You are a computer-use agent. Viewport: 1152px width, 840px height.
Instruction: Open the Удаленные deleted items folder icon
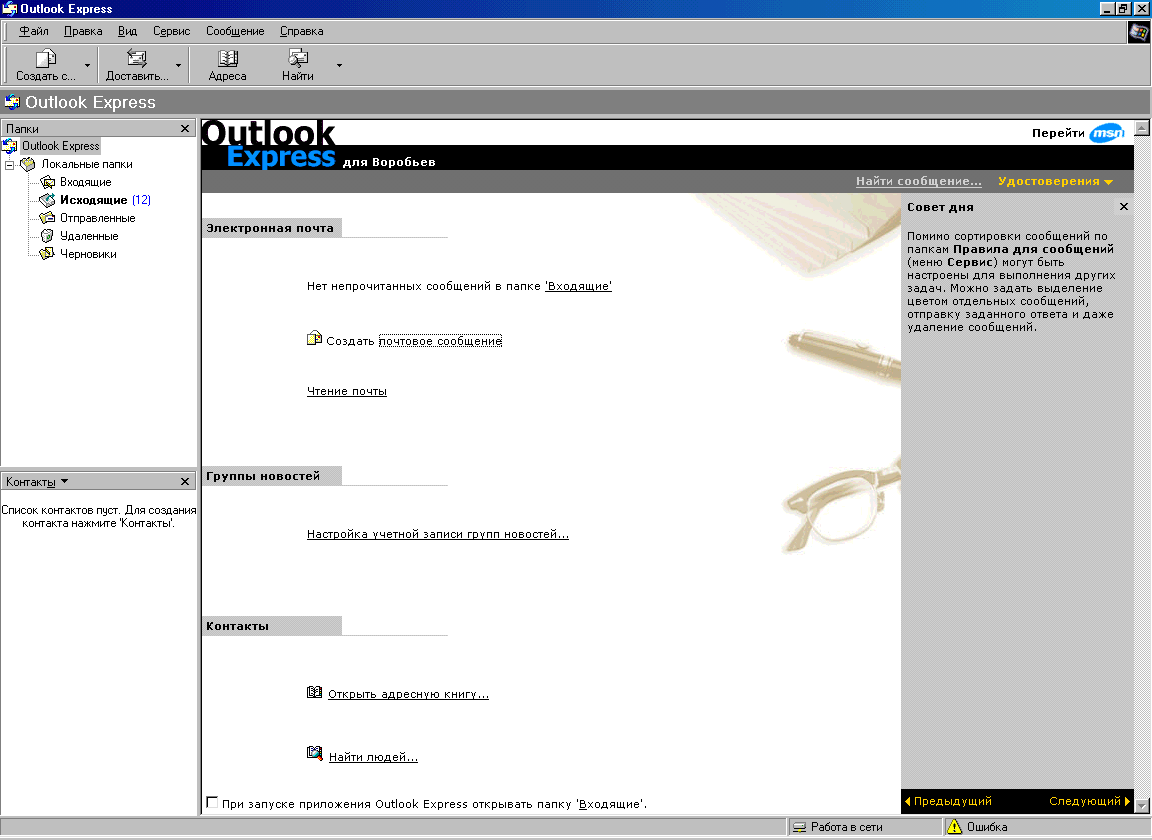click(47, 236)
